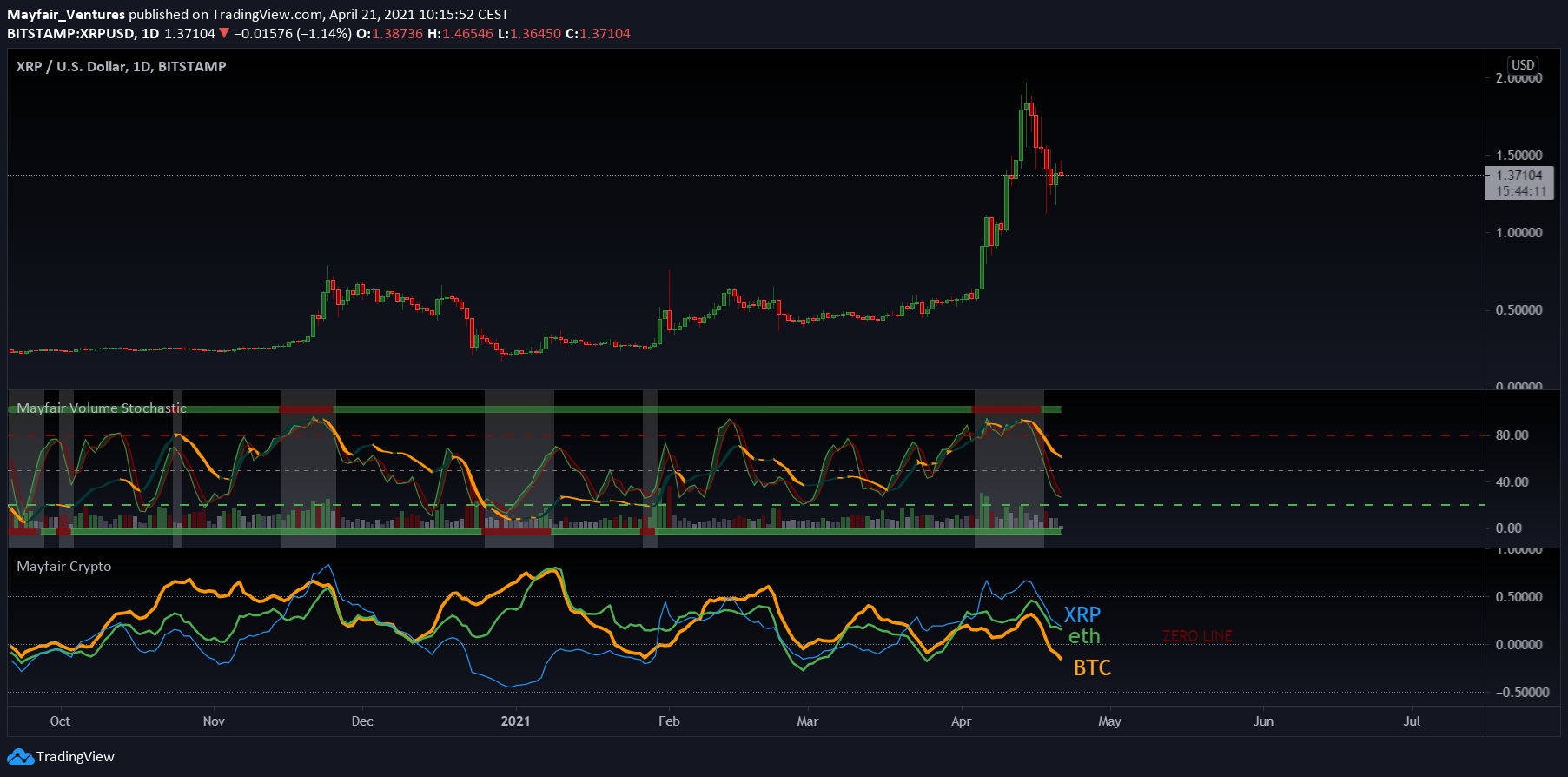Click the Mayfair_Ventures author name
Screen dimensions: 1568x777
point(66,15)
